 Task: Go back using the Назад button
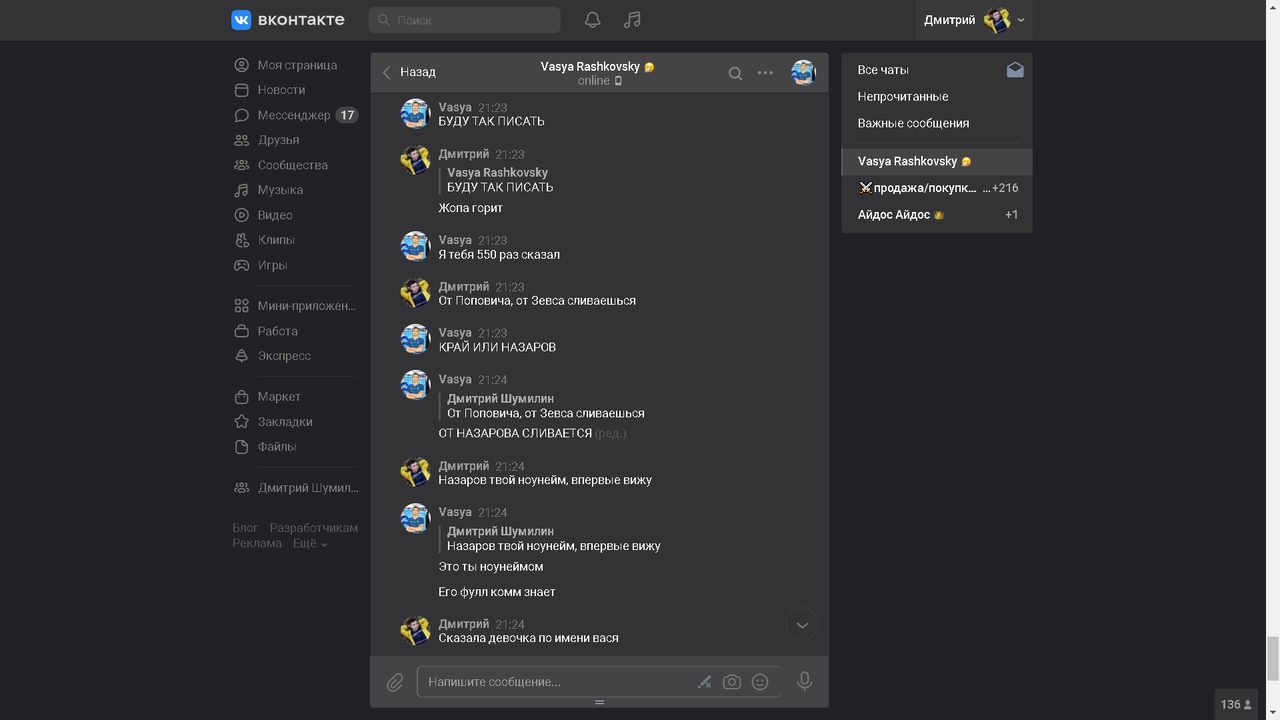coord(409,72)
